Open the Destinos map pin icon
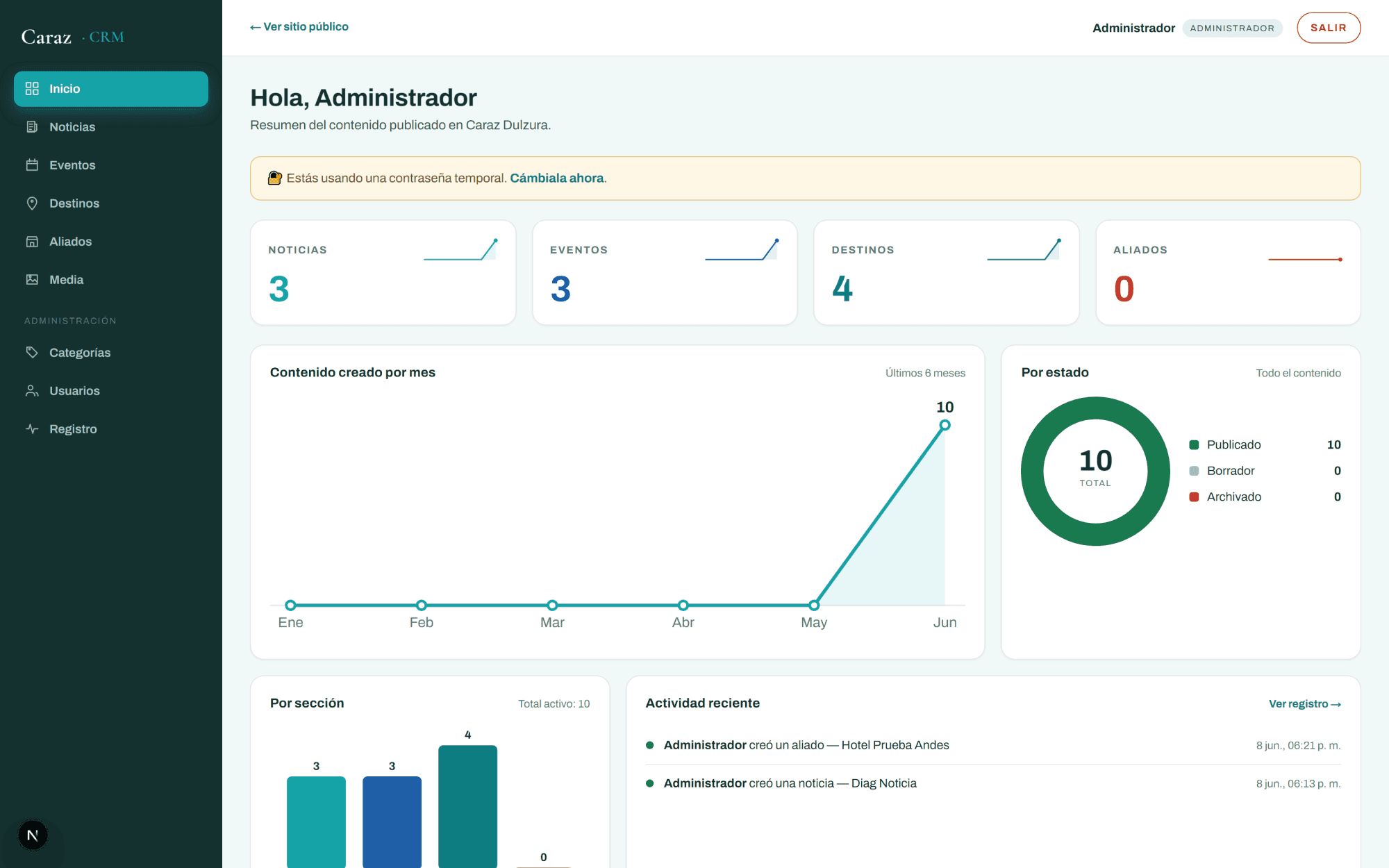 click(x=32, y=203)
